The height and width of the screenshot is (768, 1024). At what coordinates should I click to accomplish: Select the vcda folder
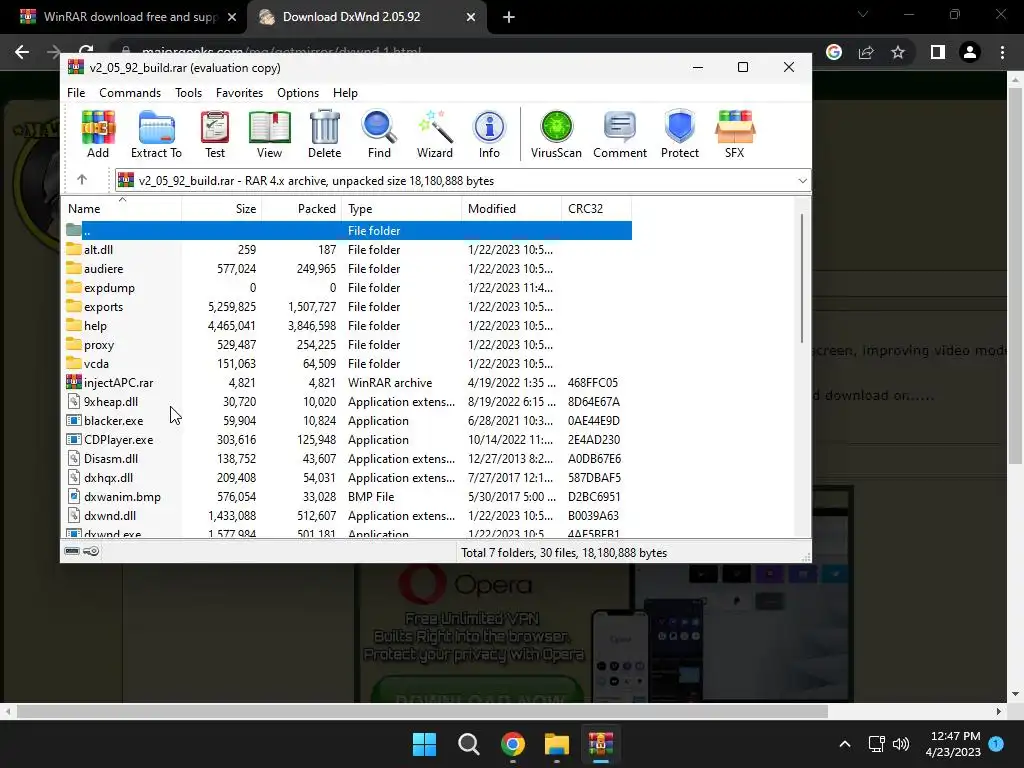click(x=96, y=363)
